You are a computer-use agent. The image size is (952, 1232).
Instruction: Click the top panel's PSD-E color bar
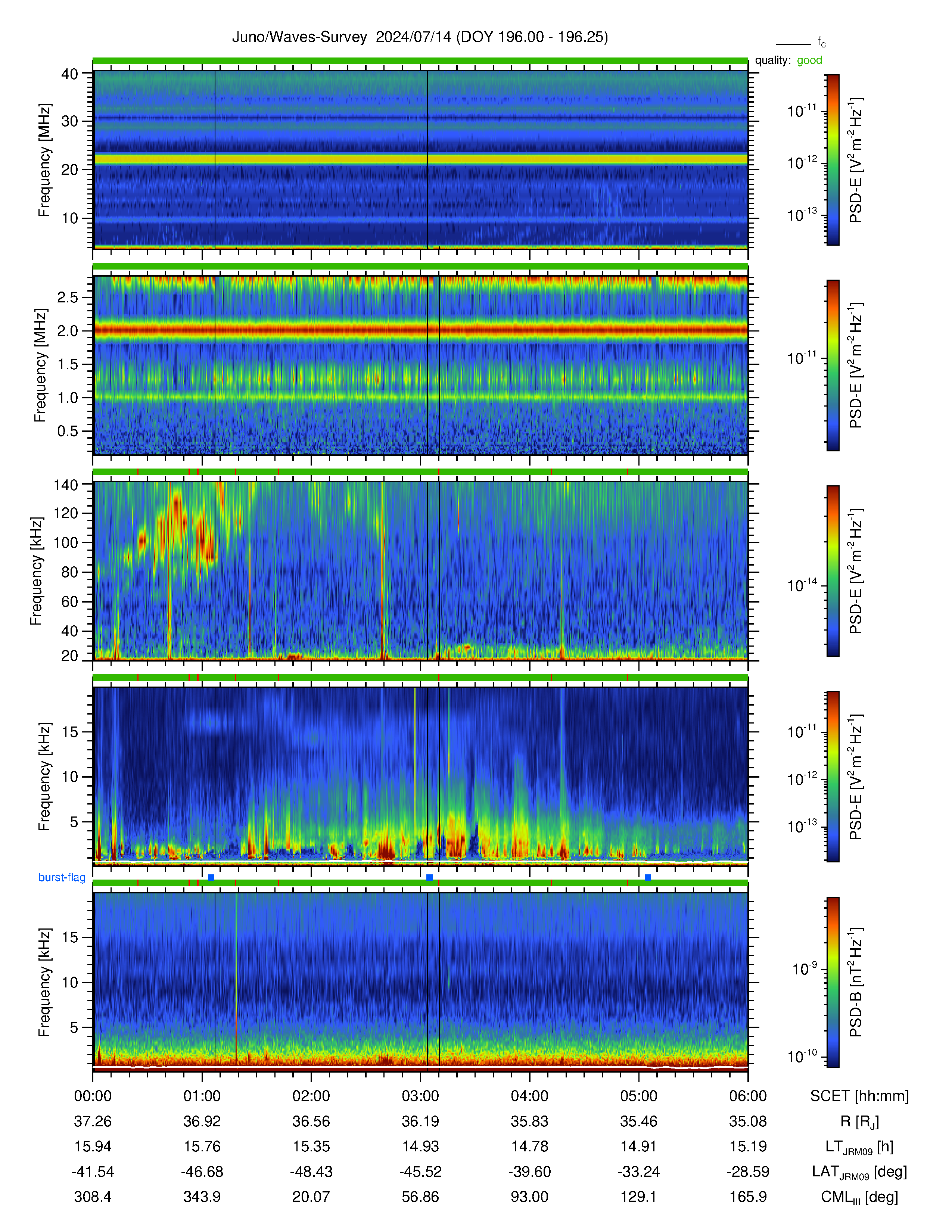(x=833, y=160)
